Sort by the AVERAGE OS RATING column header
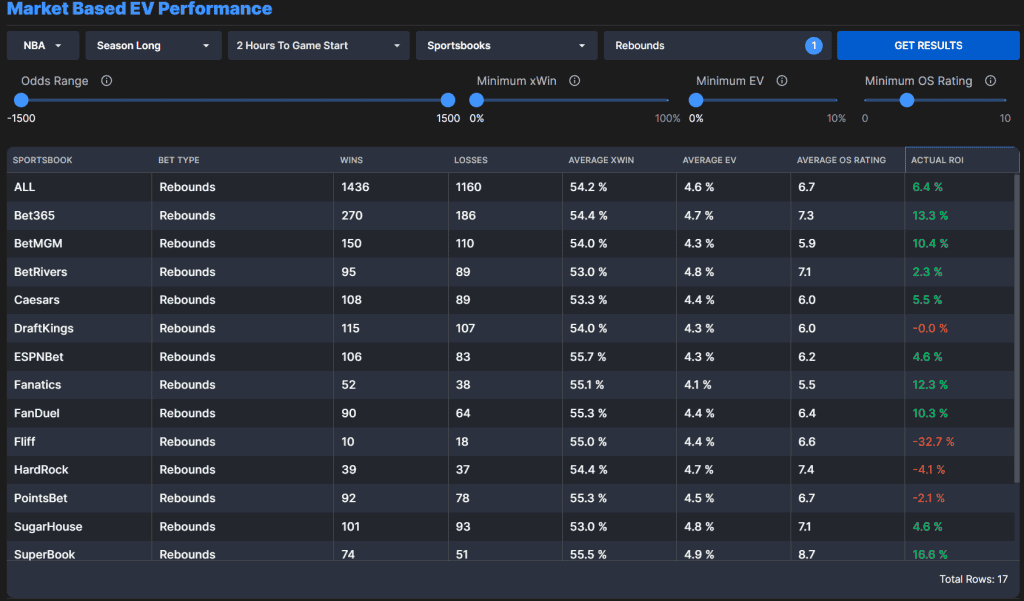 (x=848, y=160)
